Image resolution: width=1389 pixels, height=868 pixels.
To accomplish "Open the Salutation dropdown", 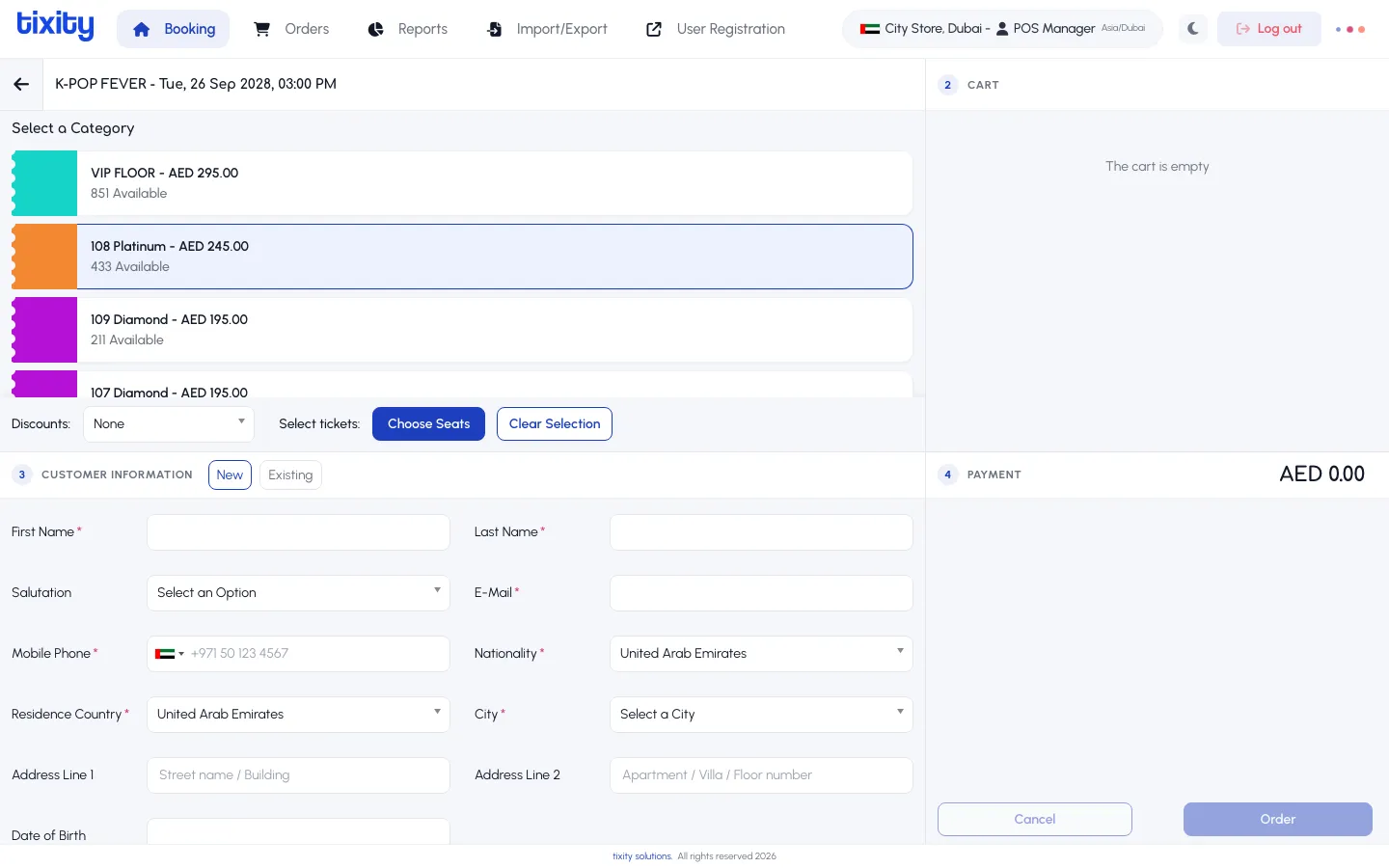I will [x=298, y=593].
